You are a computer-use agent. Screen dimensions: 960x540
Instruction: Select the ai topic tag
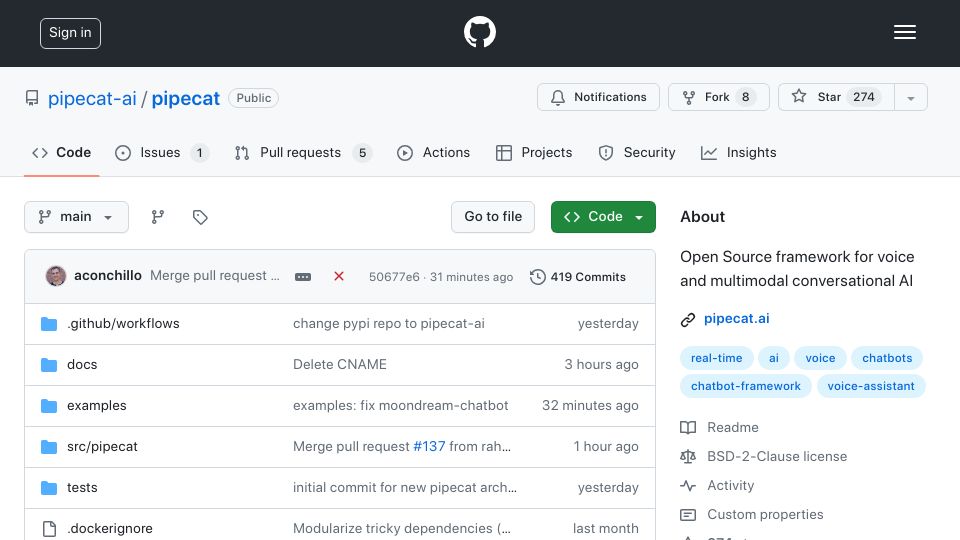pyautogui.click(x=774, y=358)
